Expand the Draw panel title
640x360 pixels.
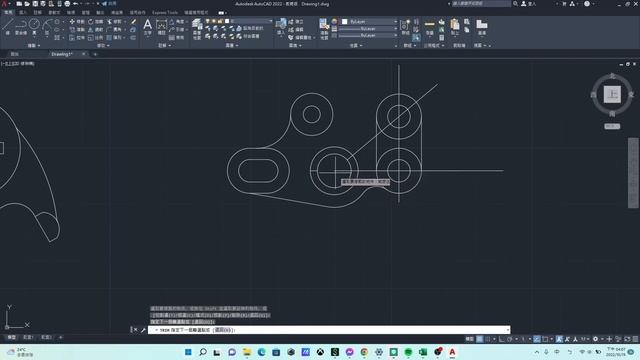(x=33, y=45)
